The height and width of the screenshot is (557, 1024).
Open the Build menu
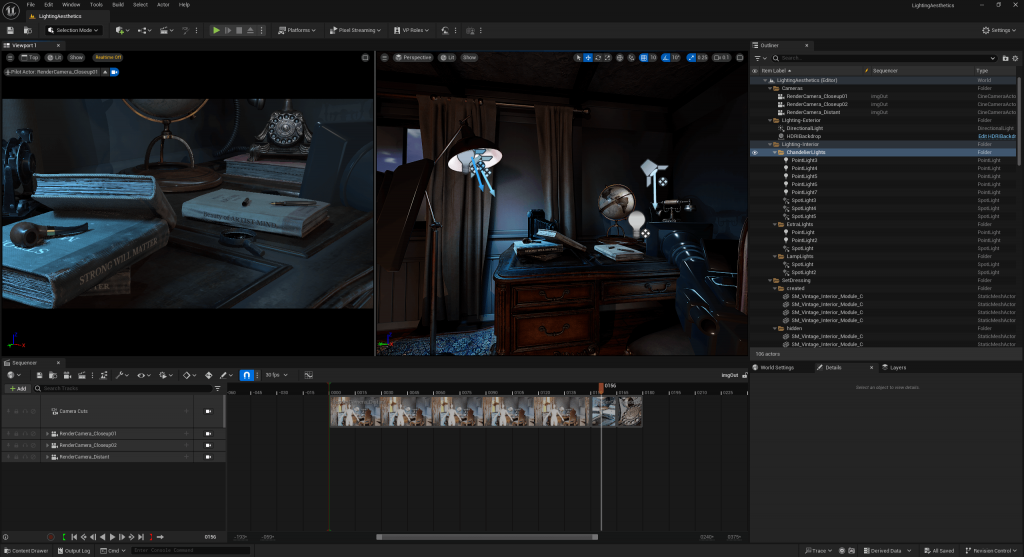click(118, 4)
